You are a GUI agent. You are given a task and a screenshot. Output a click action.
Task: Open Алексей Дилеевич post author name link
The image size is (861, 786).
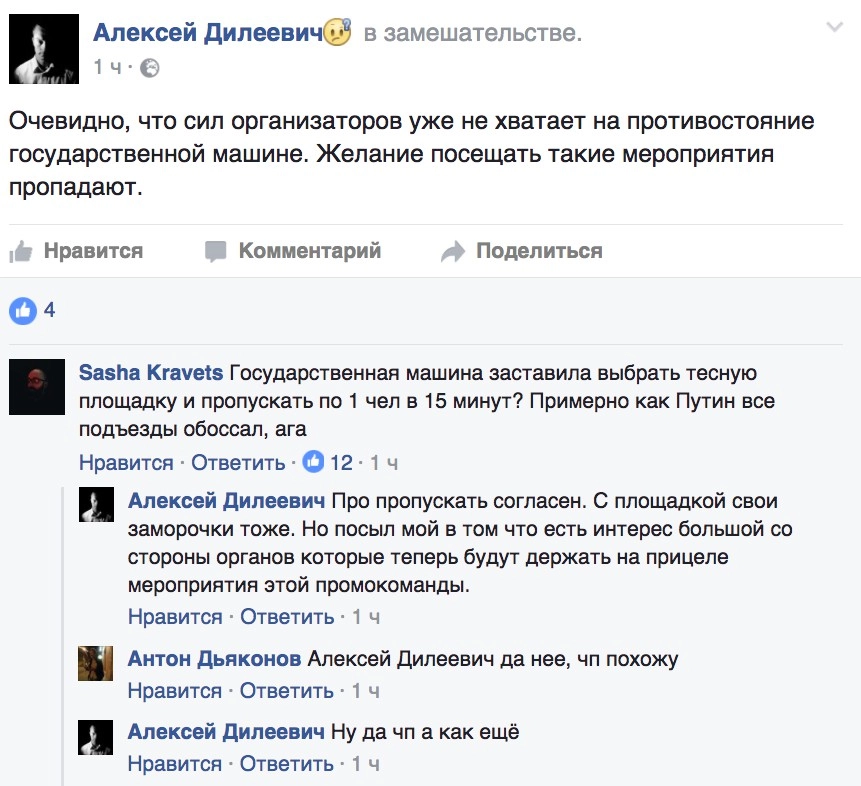click(208, 33)
